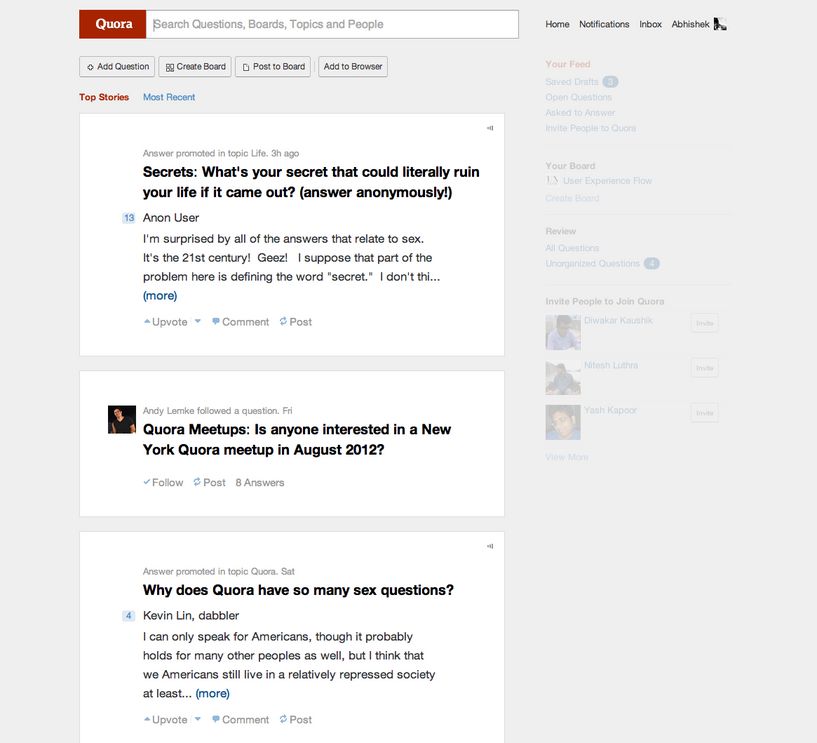The height and width of the screenshot is (743, 817).
Task: Invite Nitesh Luthra to Quora
Action: pos(704,368)
